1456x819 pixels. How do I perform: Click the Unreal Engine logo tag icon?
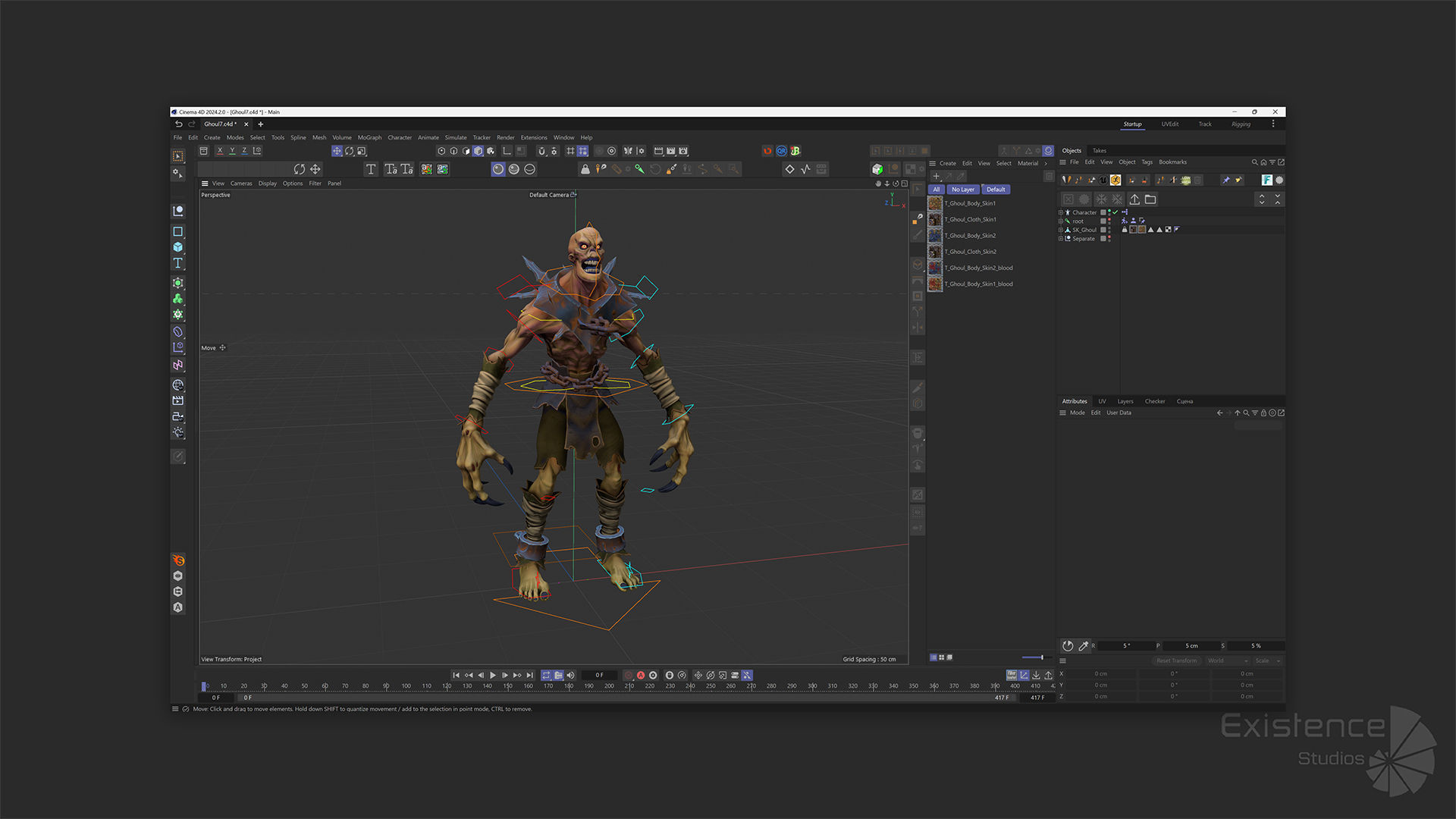pos(1103,180)
